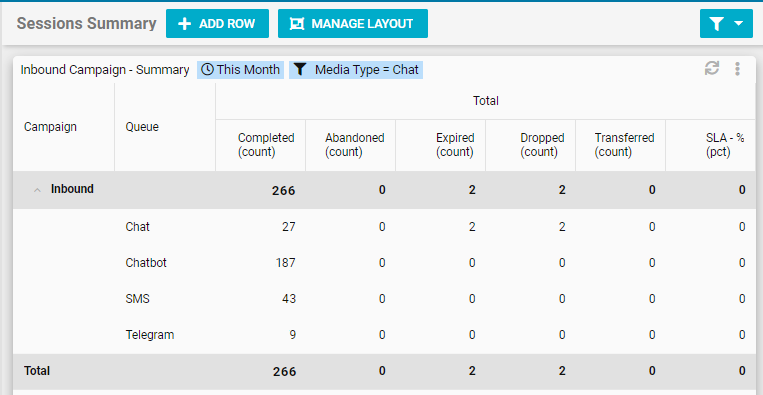
Task: Click the refresh icon on summary widget
Action: point(712,69)
